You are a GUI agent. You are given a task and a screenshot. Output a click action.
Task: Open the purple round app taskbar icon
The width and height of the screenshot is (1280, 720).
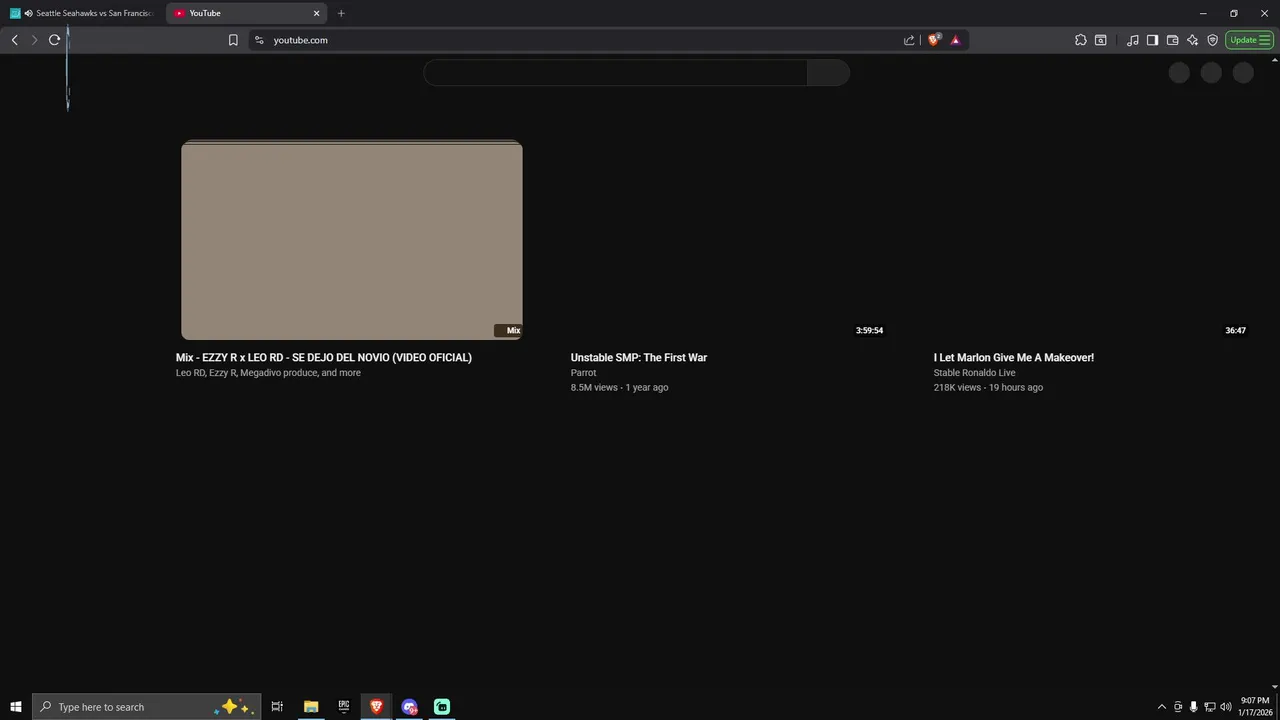pyautogui.click(x=409, y=707)
